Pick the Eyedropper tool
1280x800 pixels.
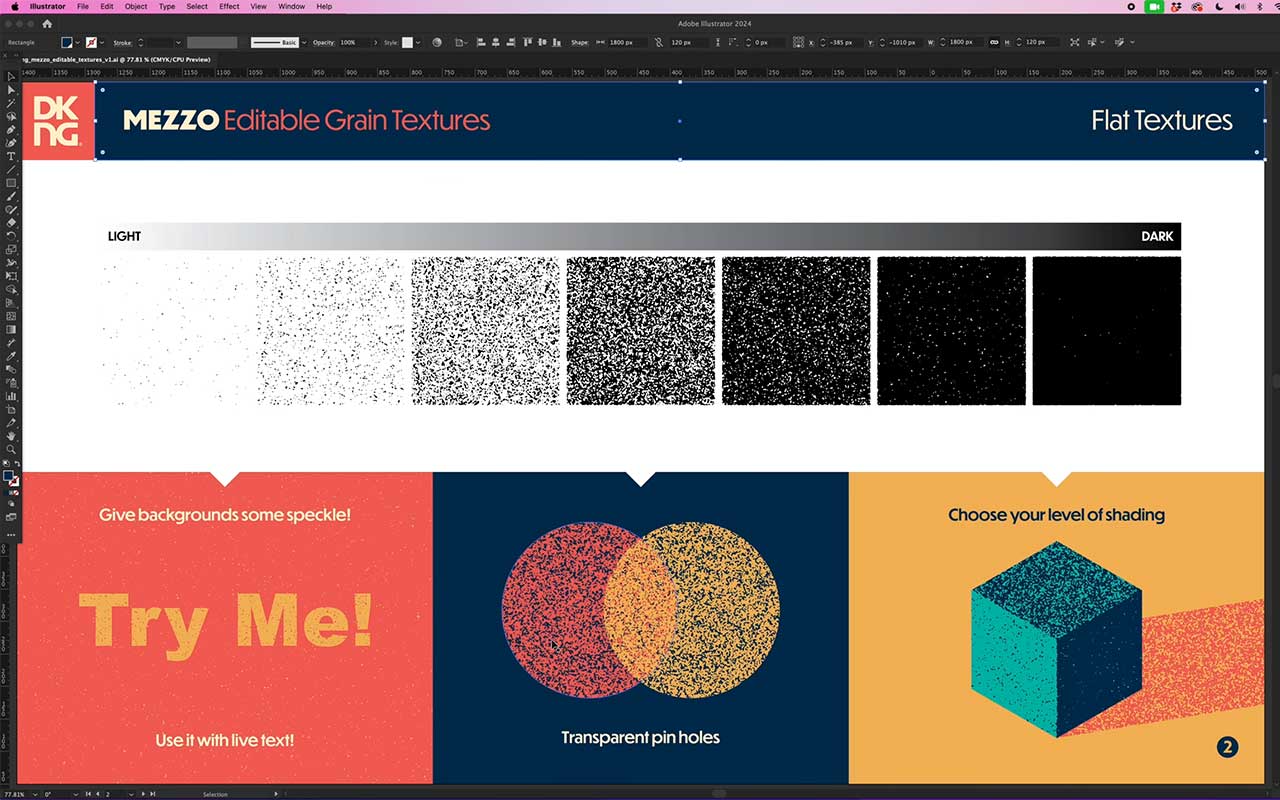(x=11, y=356)
